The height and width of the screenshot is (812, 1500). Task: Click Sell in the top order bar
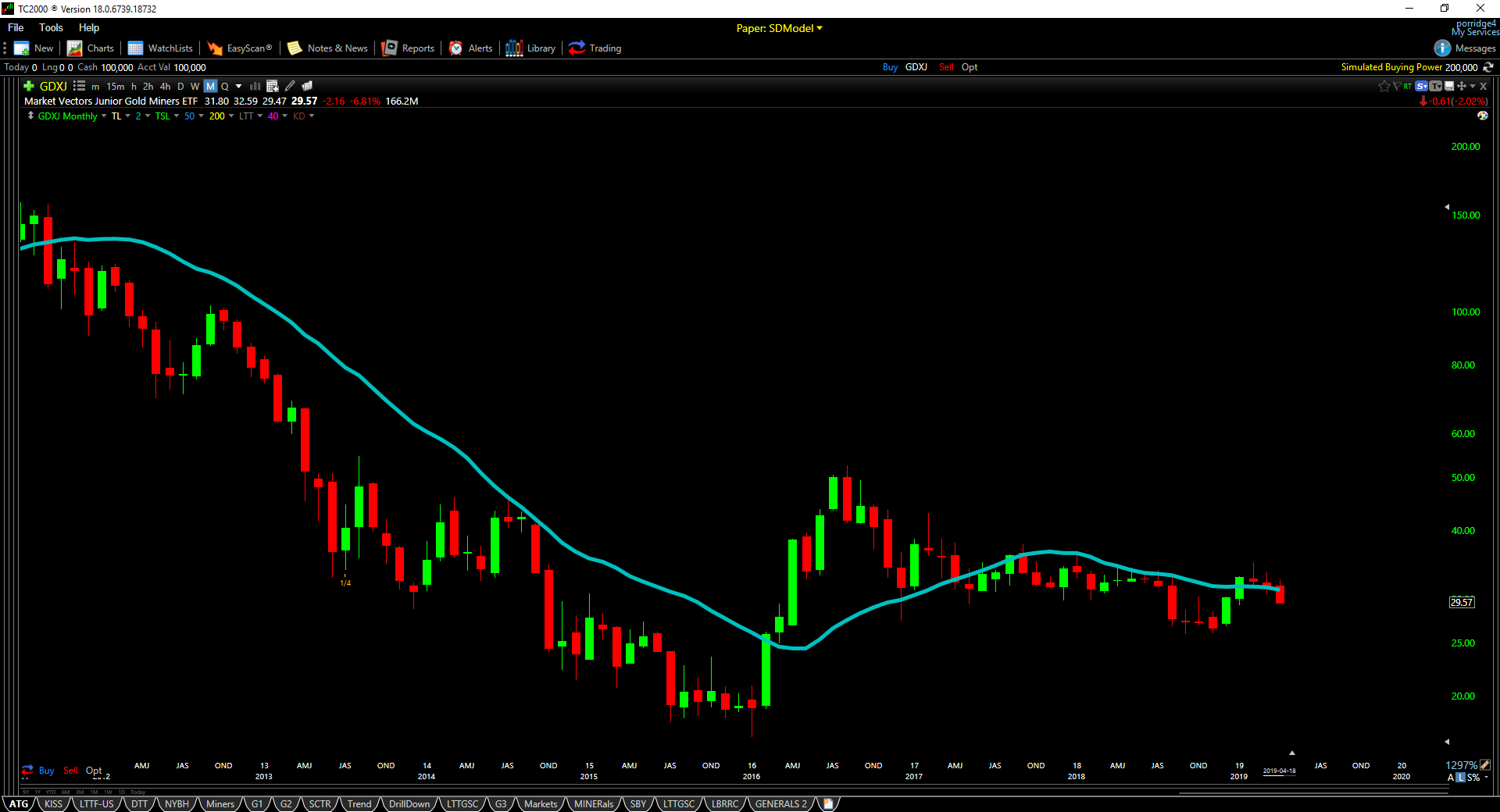(x=946, y=67)
